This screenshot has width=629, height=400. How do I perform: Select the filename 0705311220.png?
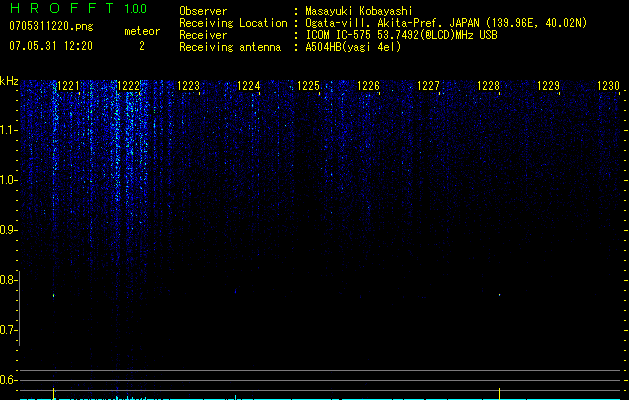[51, 26]
